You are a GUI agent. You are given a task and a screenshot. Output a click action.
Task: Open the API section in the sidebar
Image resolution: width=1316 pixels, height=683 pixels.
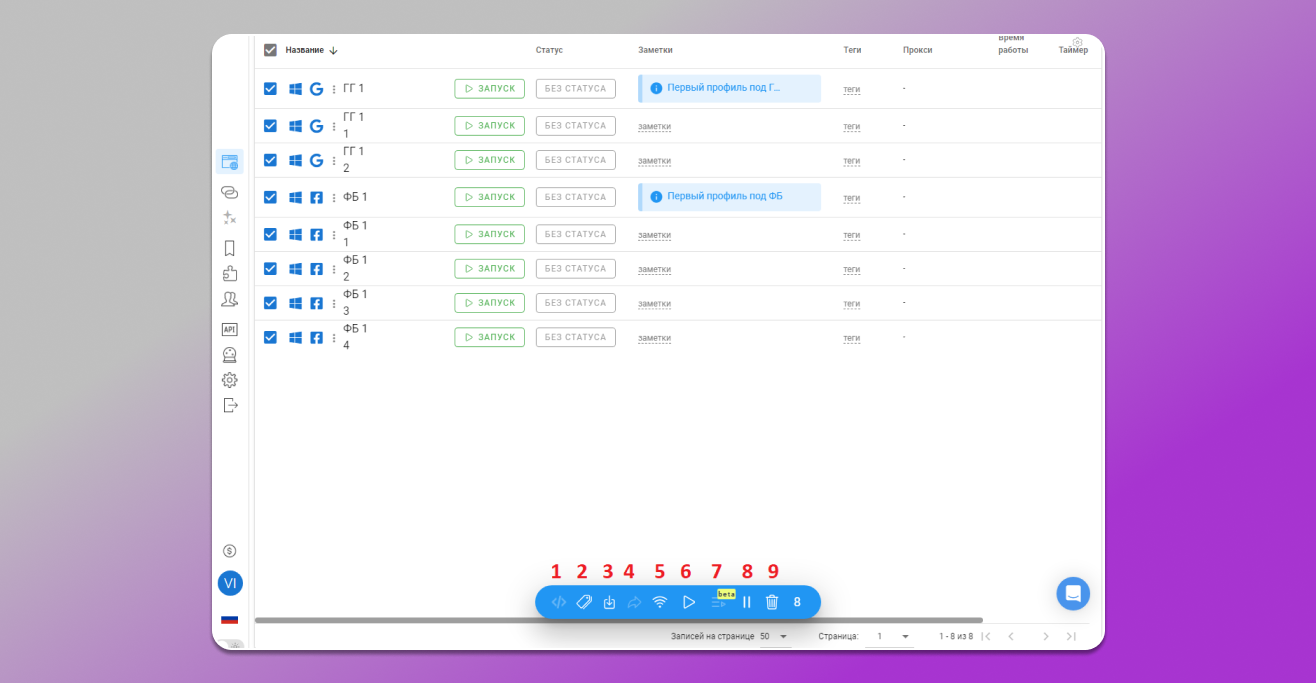pos(229,329)
